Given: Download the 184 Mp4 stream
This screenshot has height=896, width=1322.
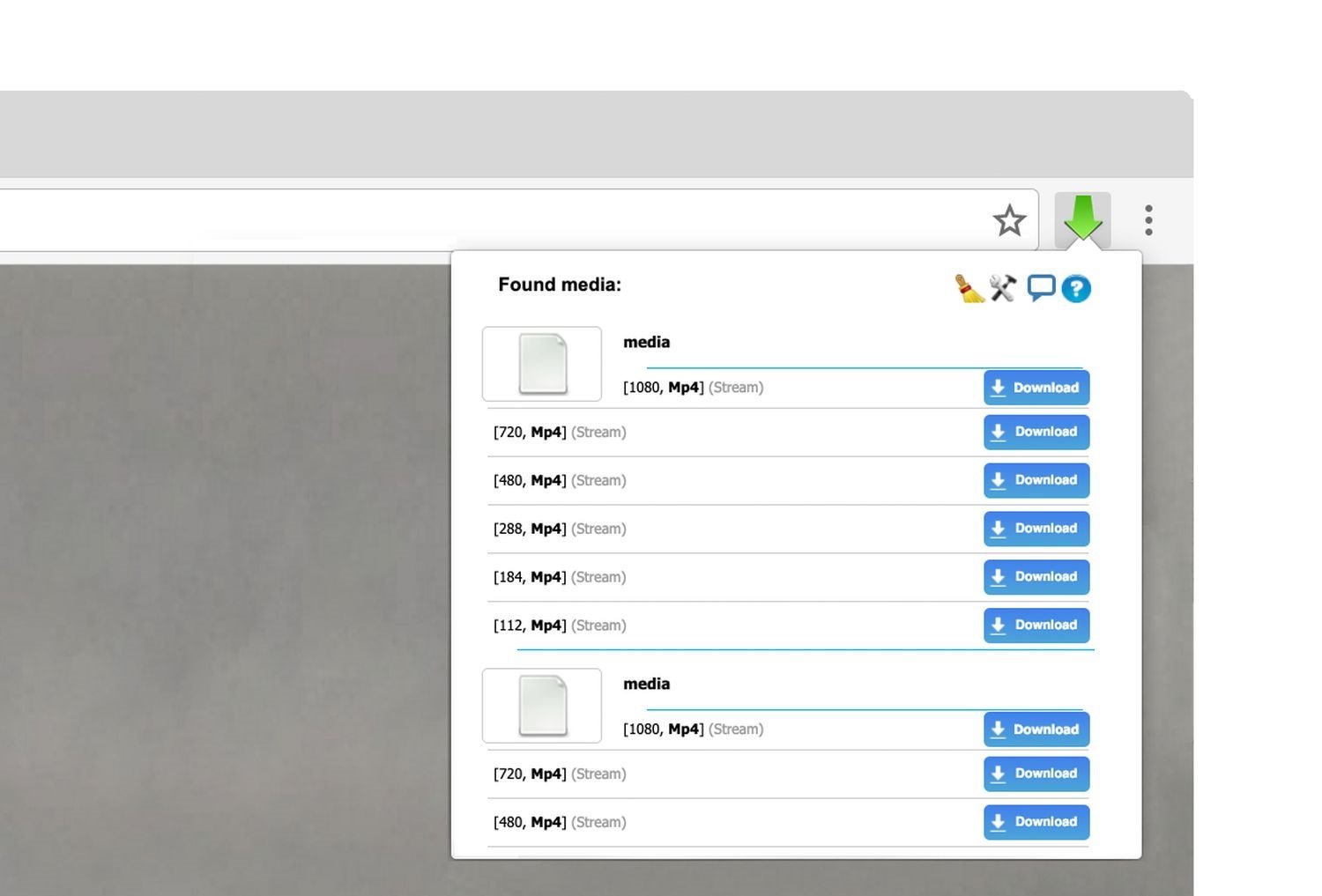Looking at the screenshot, I should tap(1036, 577).
